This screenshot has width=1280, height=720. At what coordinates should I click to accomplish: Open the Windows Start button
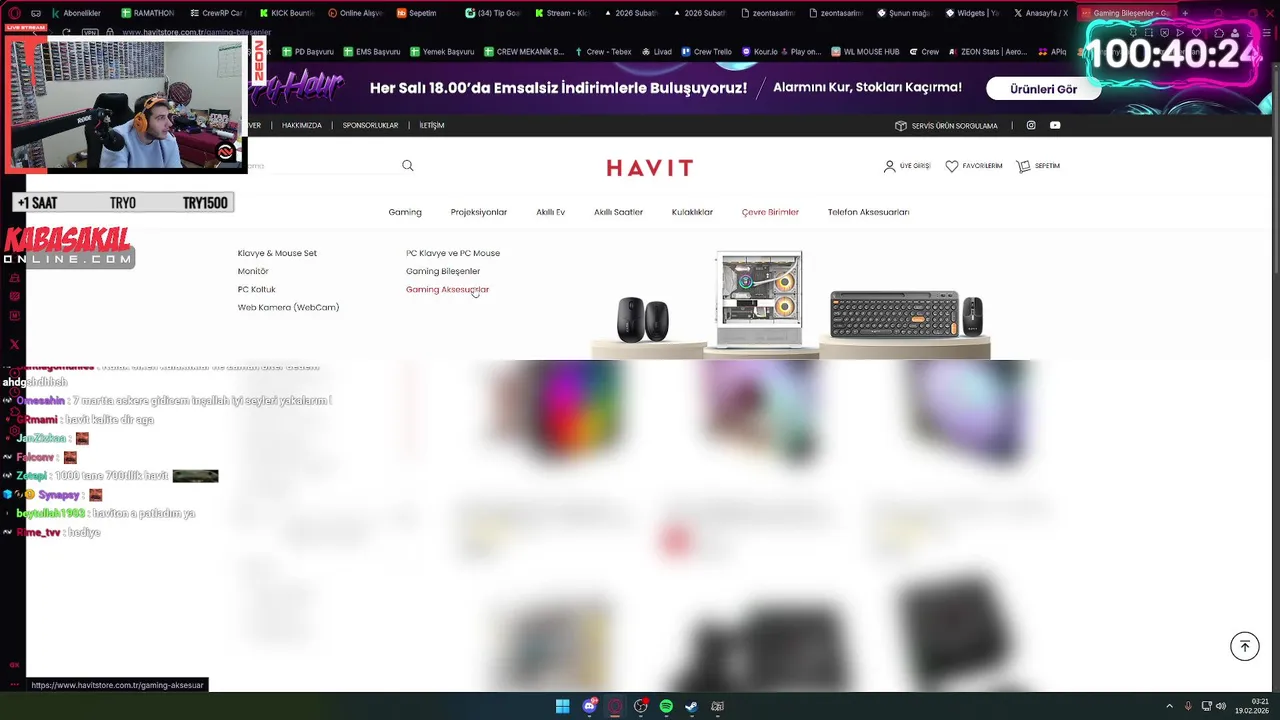pos(563,706)
